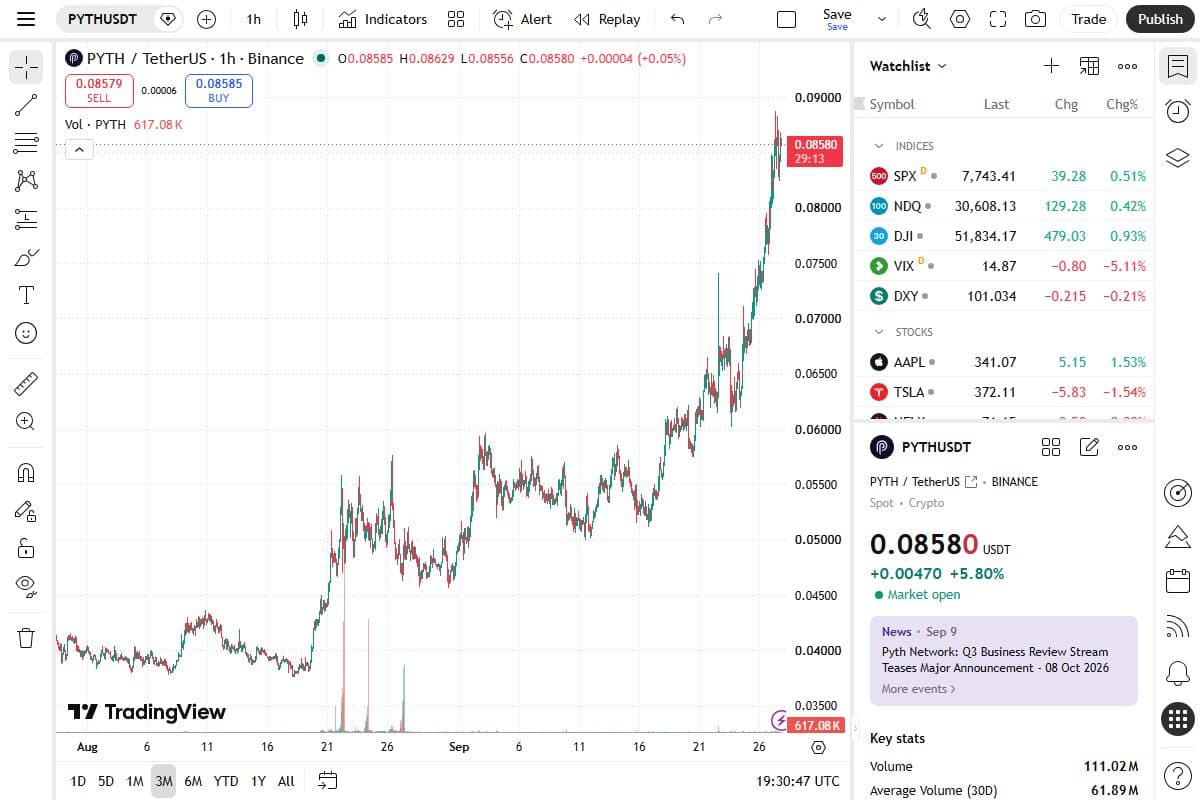Select SPX row in watchlist
Image resolution: width=1200 pixels, height=800 pixels.
1003,176
